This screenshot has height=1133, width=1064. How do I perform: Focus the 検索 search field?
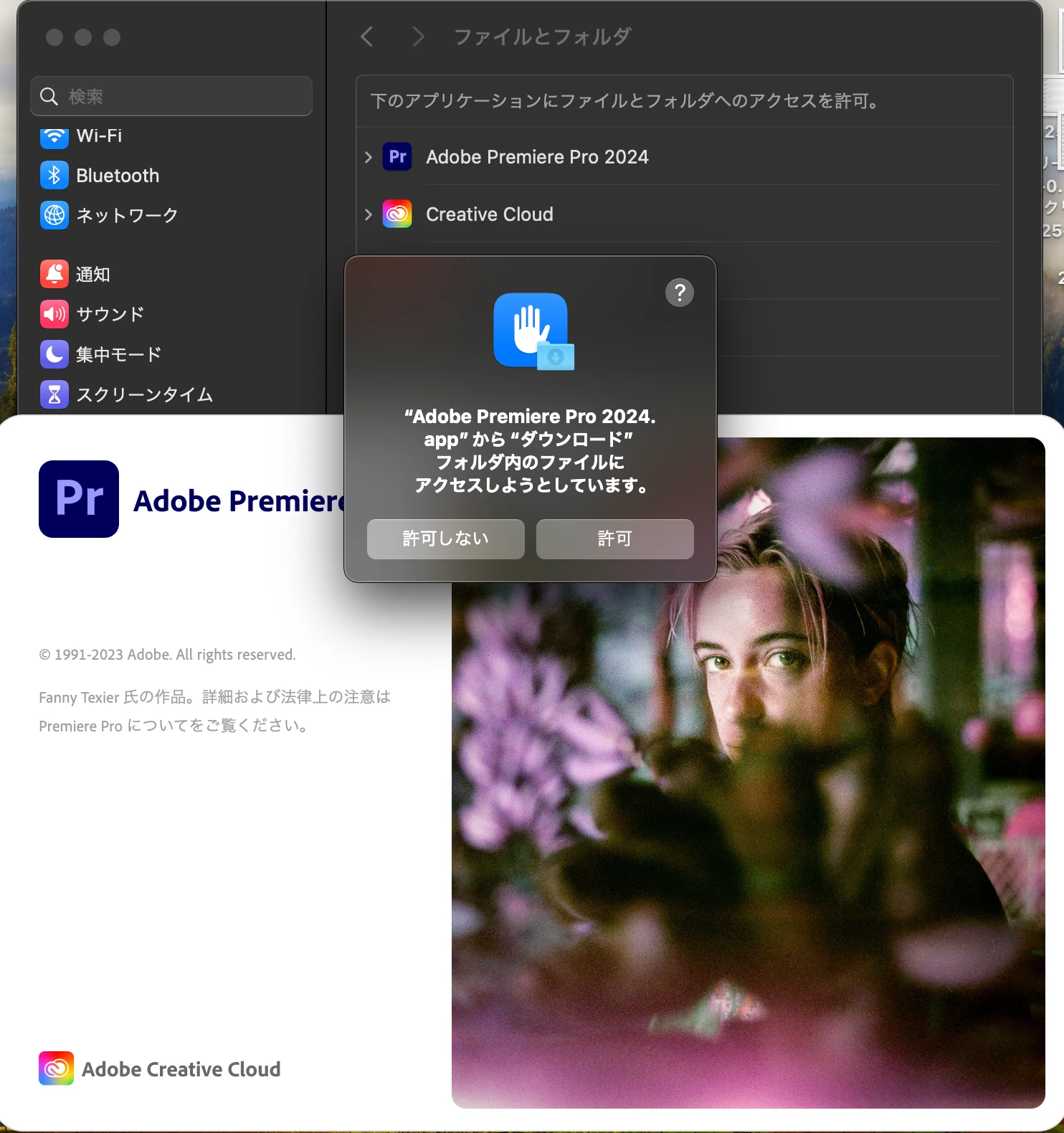[x=171, y=96]
